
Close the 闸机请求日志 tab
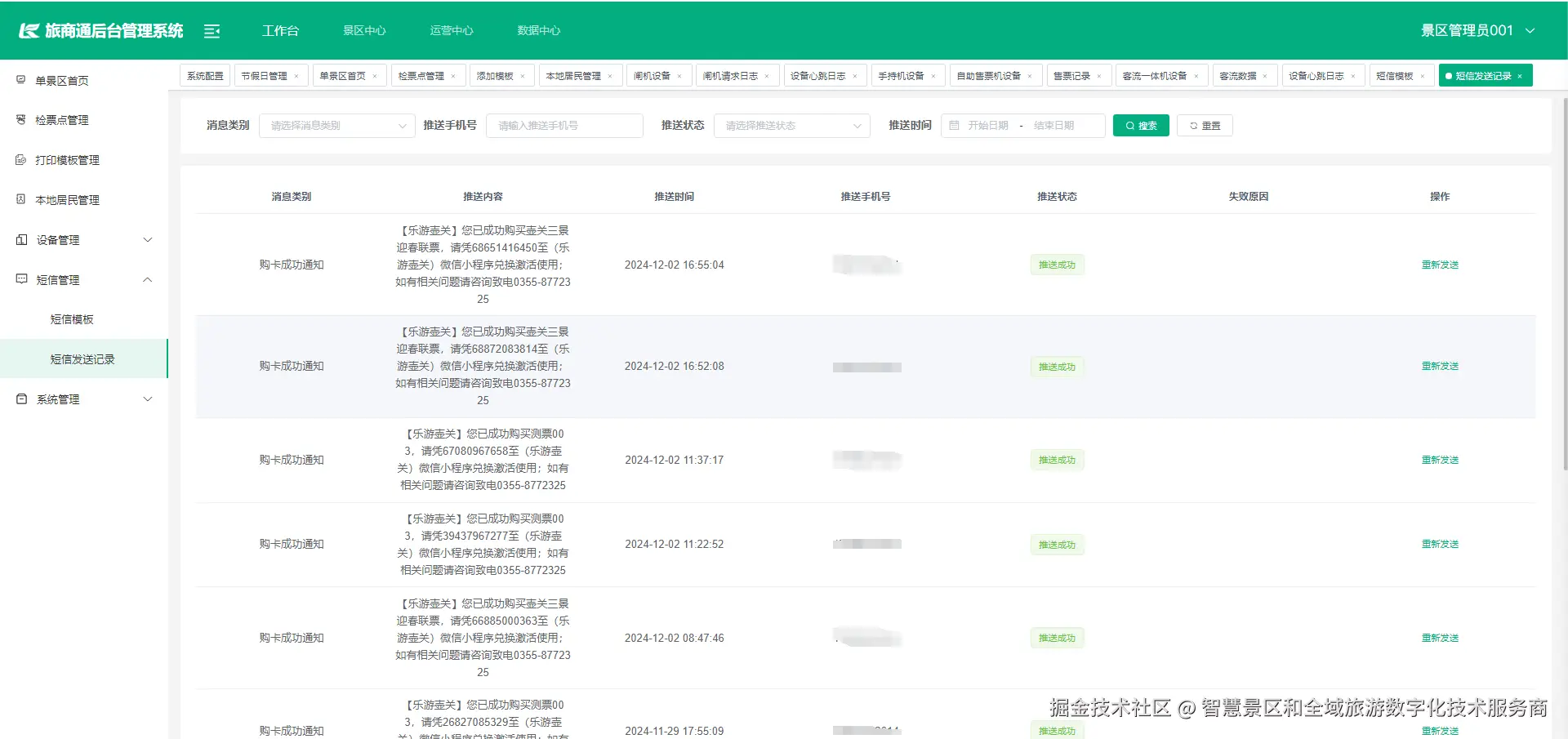coord(767,76)
